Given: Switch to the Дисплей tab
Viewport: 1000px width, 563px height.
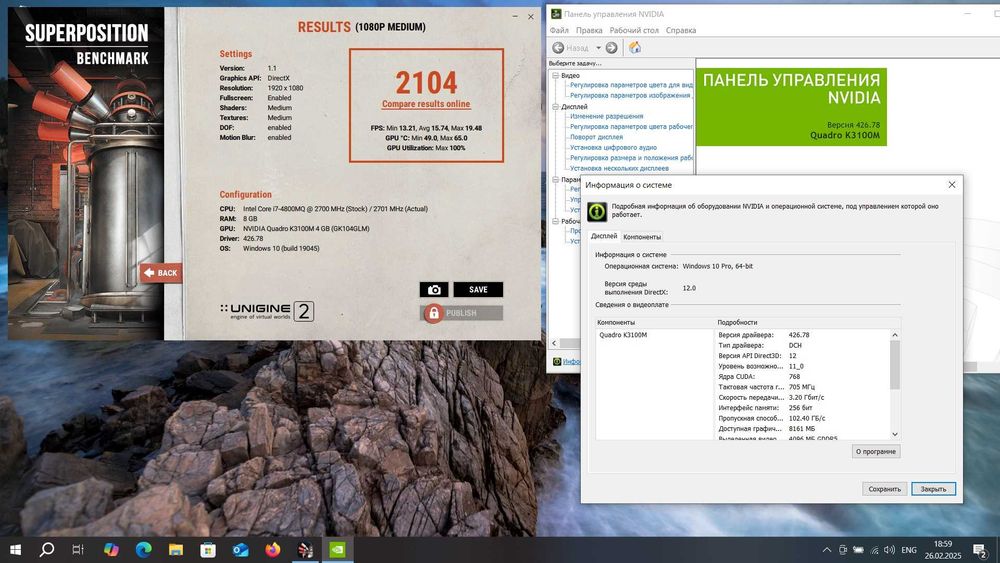Looking at the screenshot, I should coord(604,236).
